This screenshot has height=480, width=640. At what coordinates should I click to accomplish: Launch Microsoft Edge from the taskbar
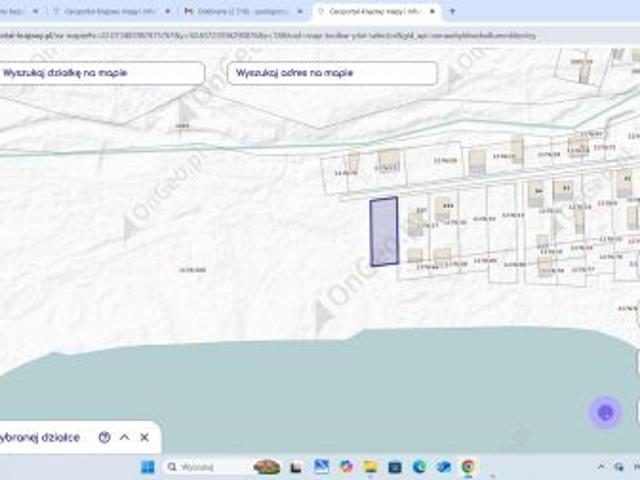(419, 467)
